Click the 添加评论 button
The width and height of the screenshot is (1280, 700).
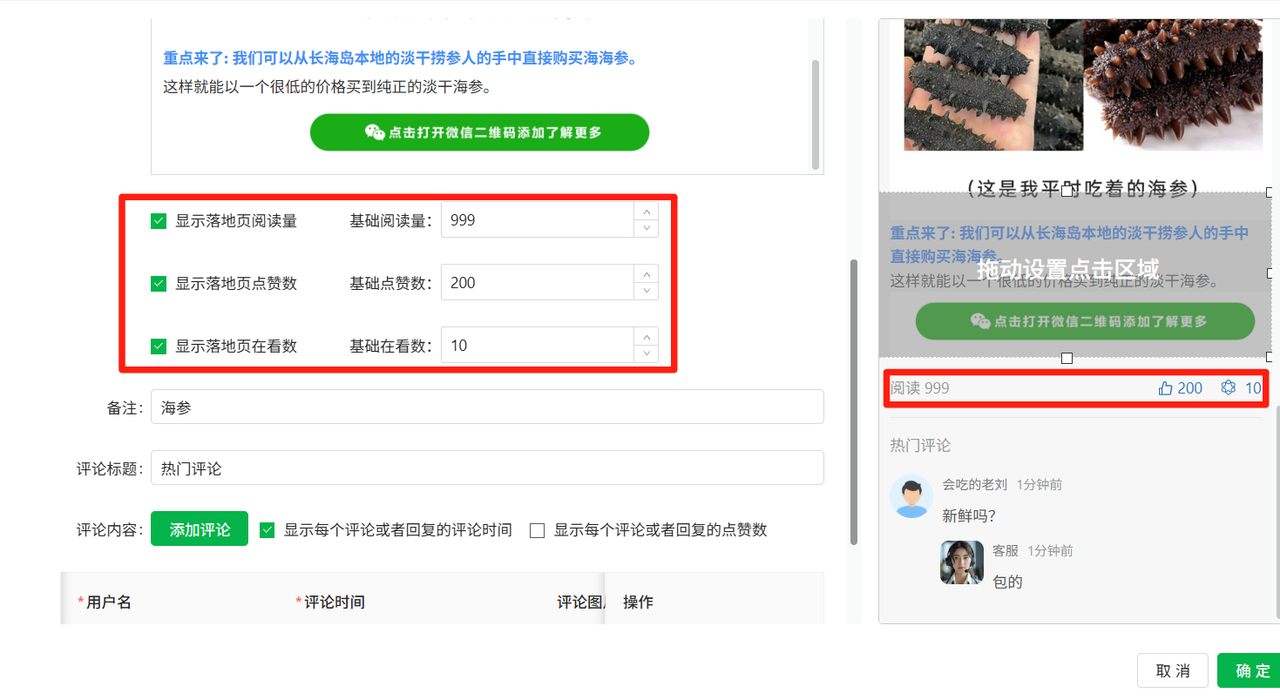[199, 530]
